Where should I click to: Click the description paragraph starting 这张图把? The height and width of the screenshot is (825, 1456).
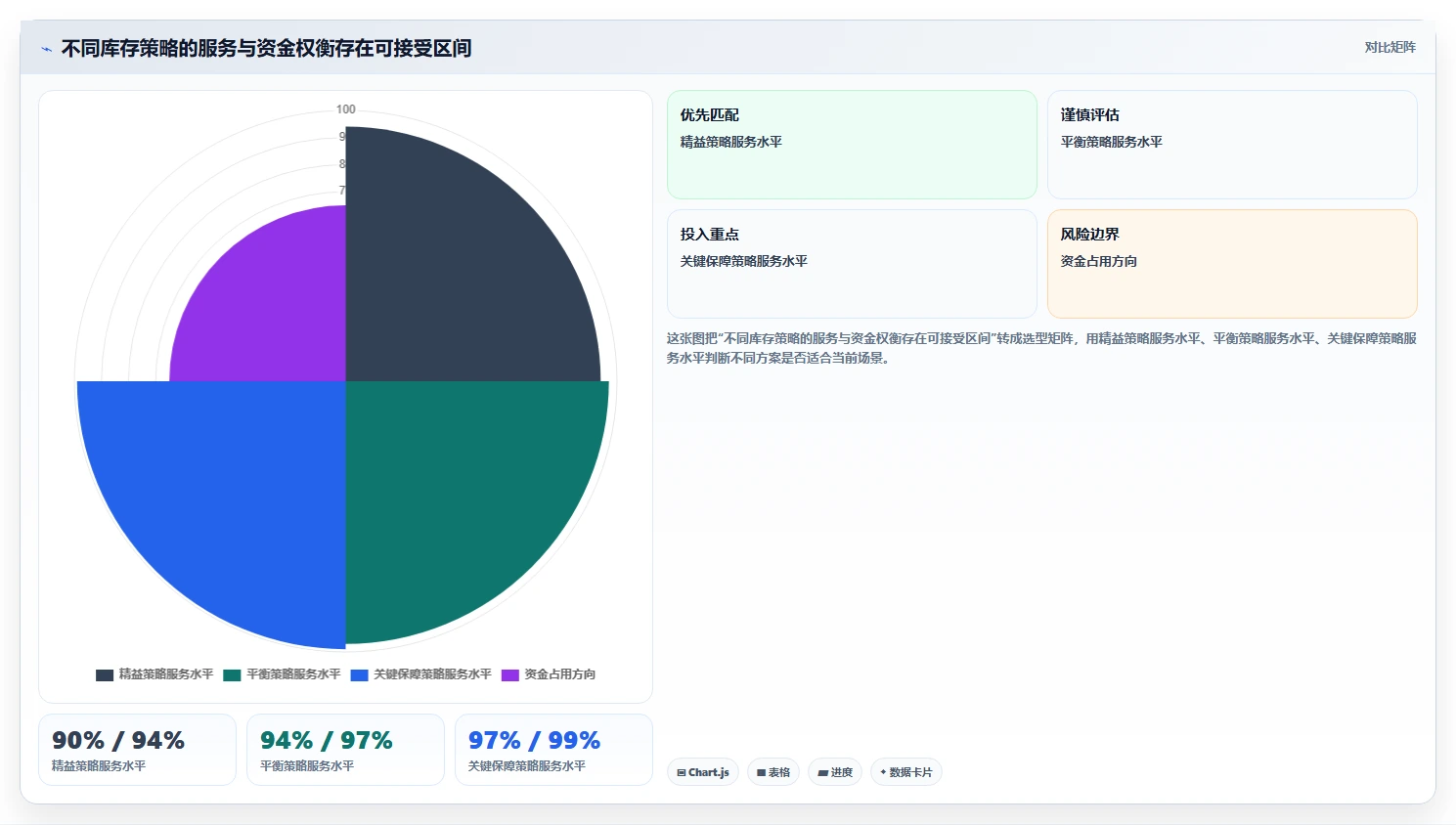point(1041,348)
